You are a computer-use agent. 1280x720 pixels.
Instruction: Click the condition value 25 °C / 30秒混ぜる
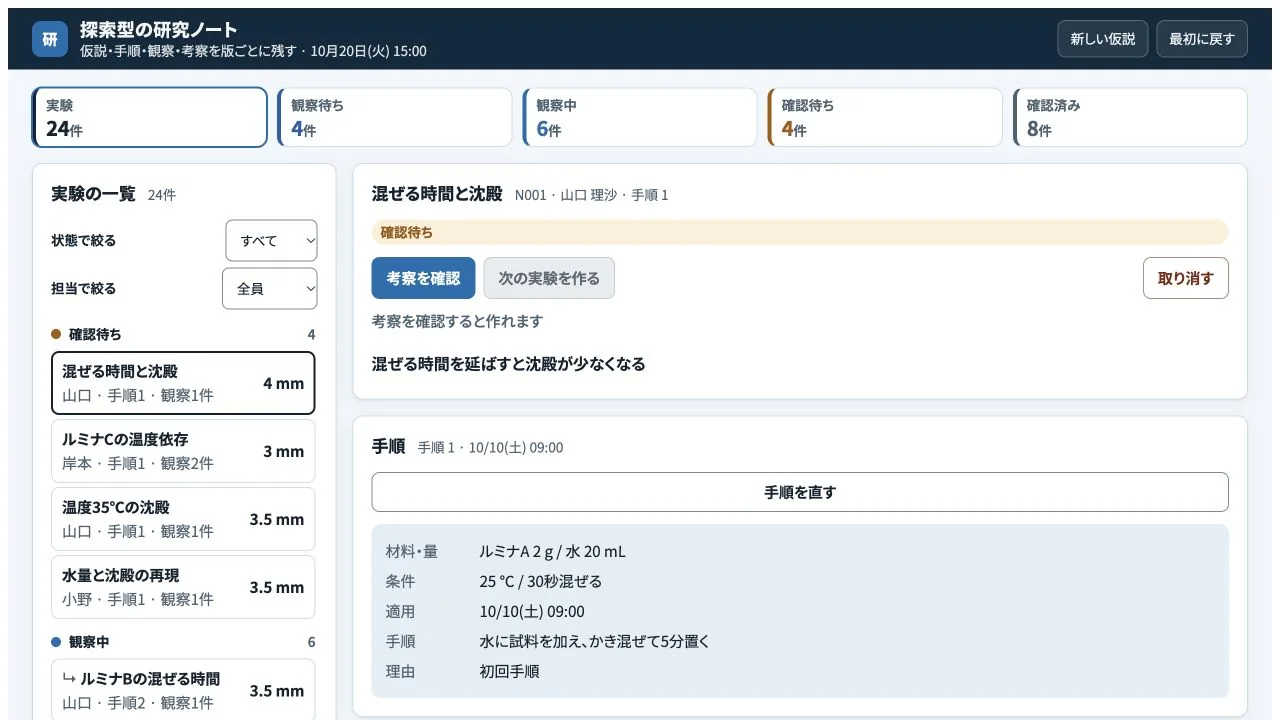point(541,581)
